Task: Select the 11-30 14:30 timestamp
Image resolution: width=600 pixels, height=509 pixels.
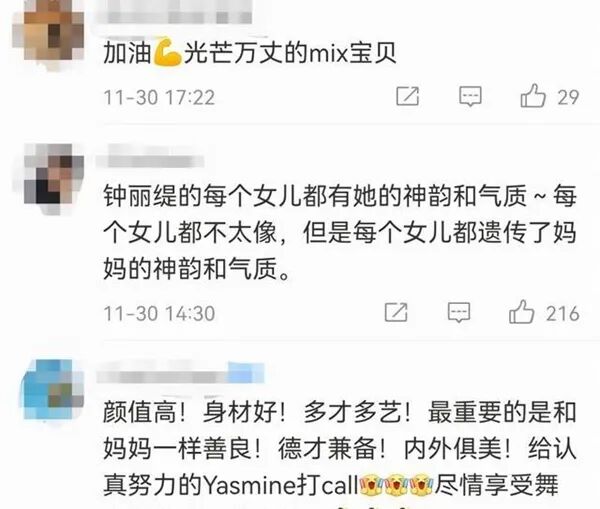Action: click(159, 314)
